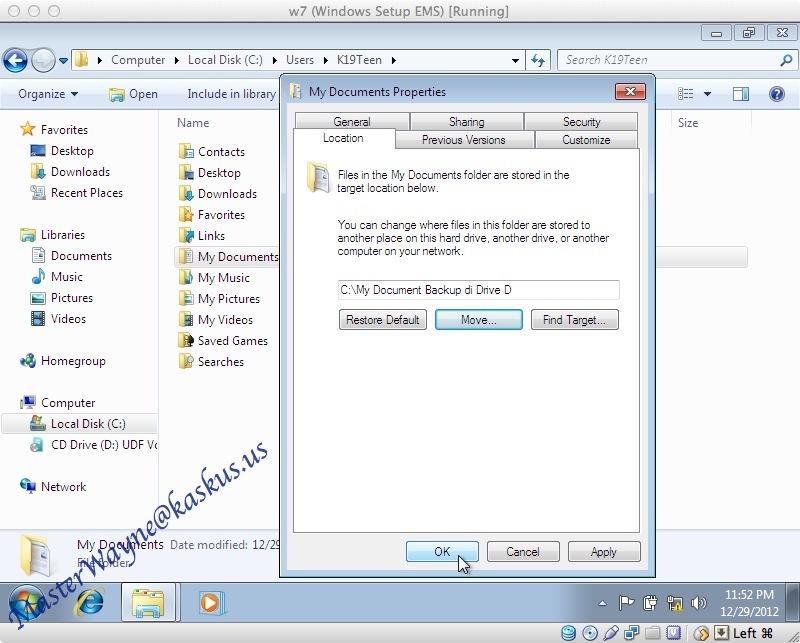Open Recent Places in the sidebar
This screenshot has height=643, width=800.
tap(87, 192)
